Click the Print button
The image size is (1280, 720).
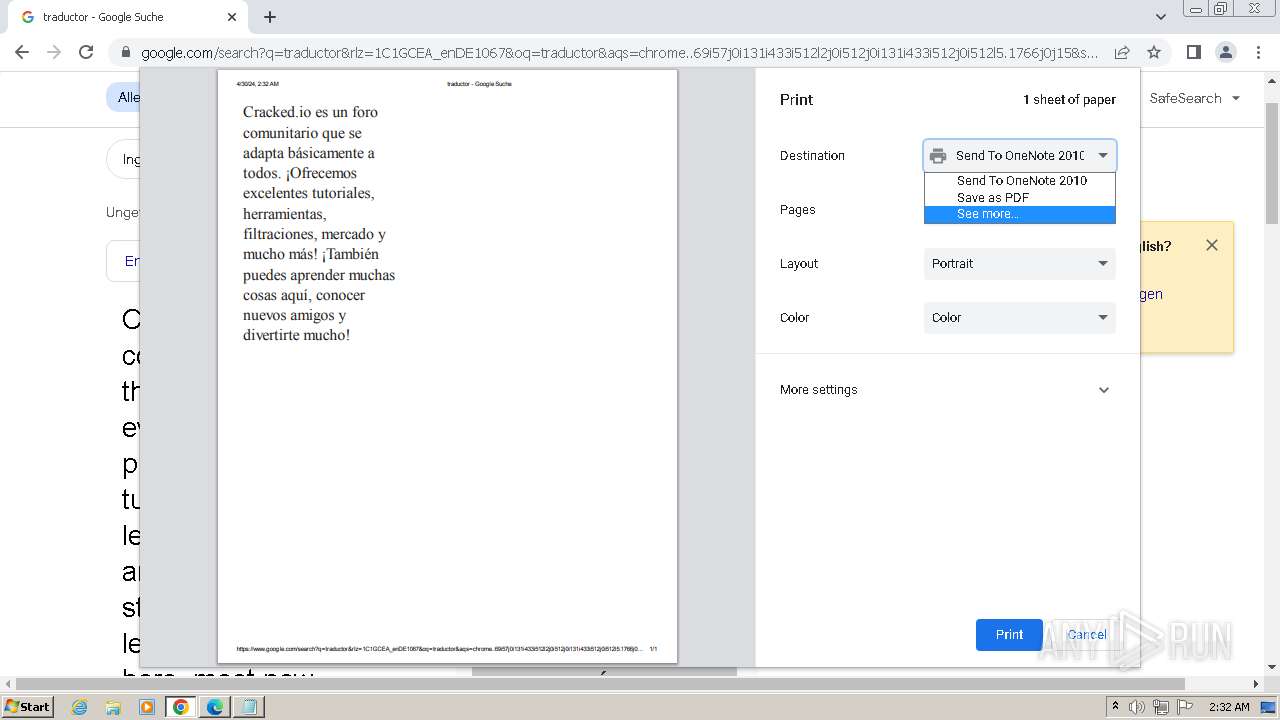pyautogui.click(x=1009, y=635)
